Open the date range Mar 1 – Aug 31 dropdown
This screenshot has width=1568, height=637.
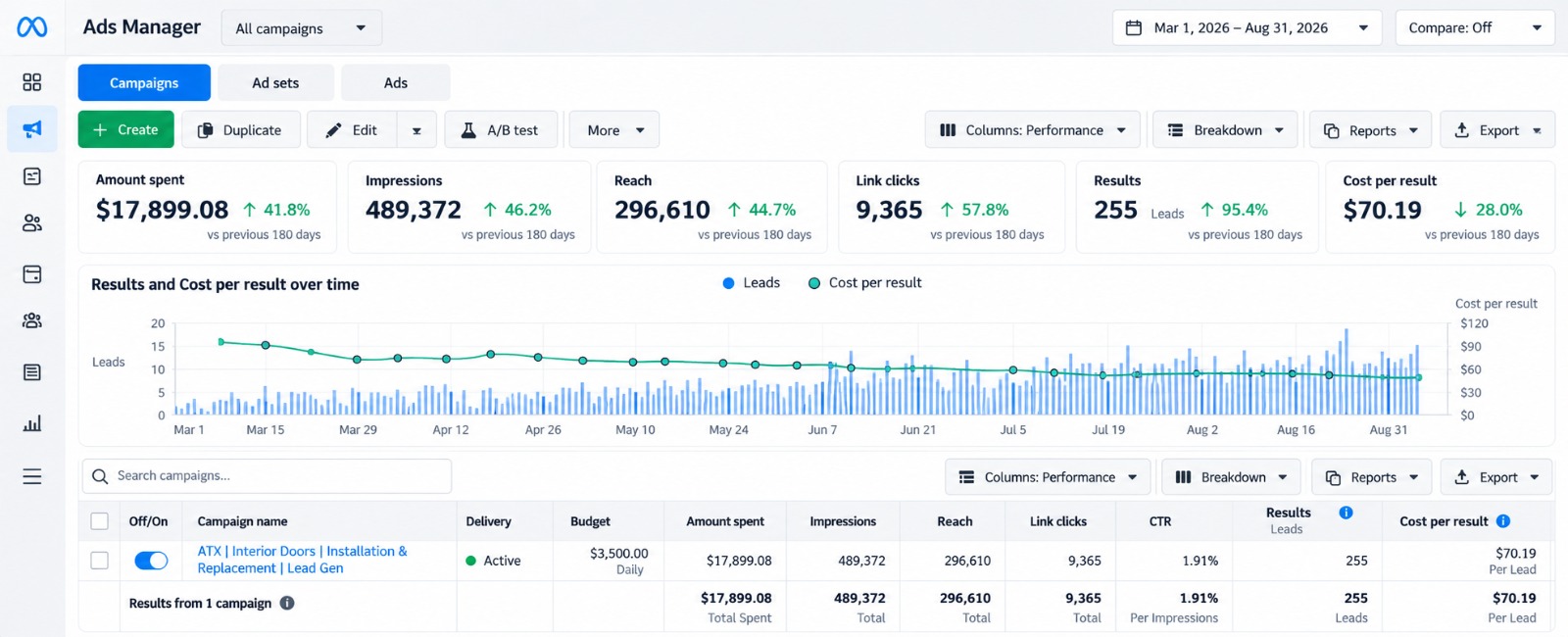pos(1247,27)
